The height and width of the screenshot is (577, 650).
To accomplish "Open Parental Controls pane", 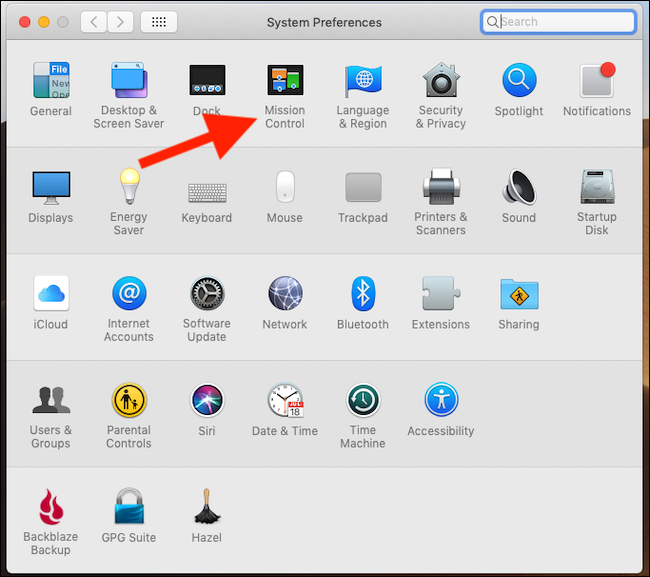I will pos(129,400).
